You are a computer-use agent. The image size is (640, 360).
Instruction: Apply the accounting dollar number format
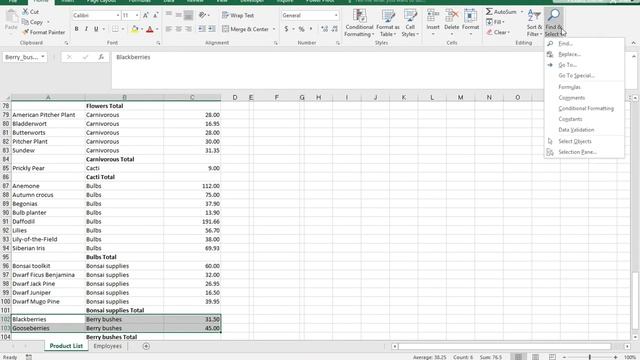click(286, 29)
